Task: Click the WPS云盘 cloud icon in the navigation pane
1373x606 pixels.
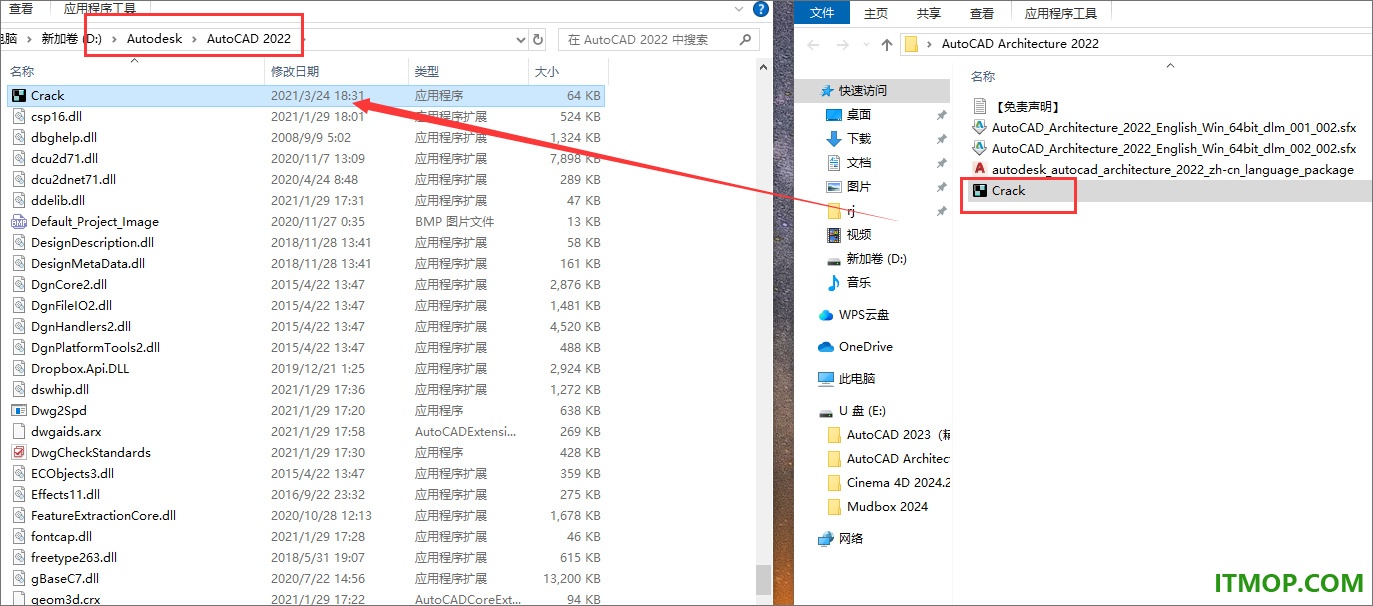Action: click(x=826, y=315)
